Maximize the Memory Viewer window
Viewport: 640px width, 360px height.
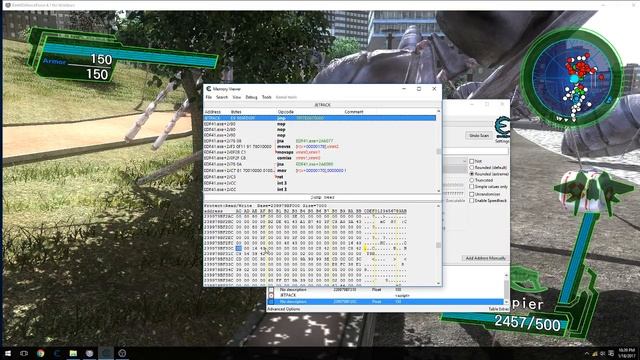[x=419, y=89]
